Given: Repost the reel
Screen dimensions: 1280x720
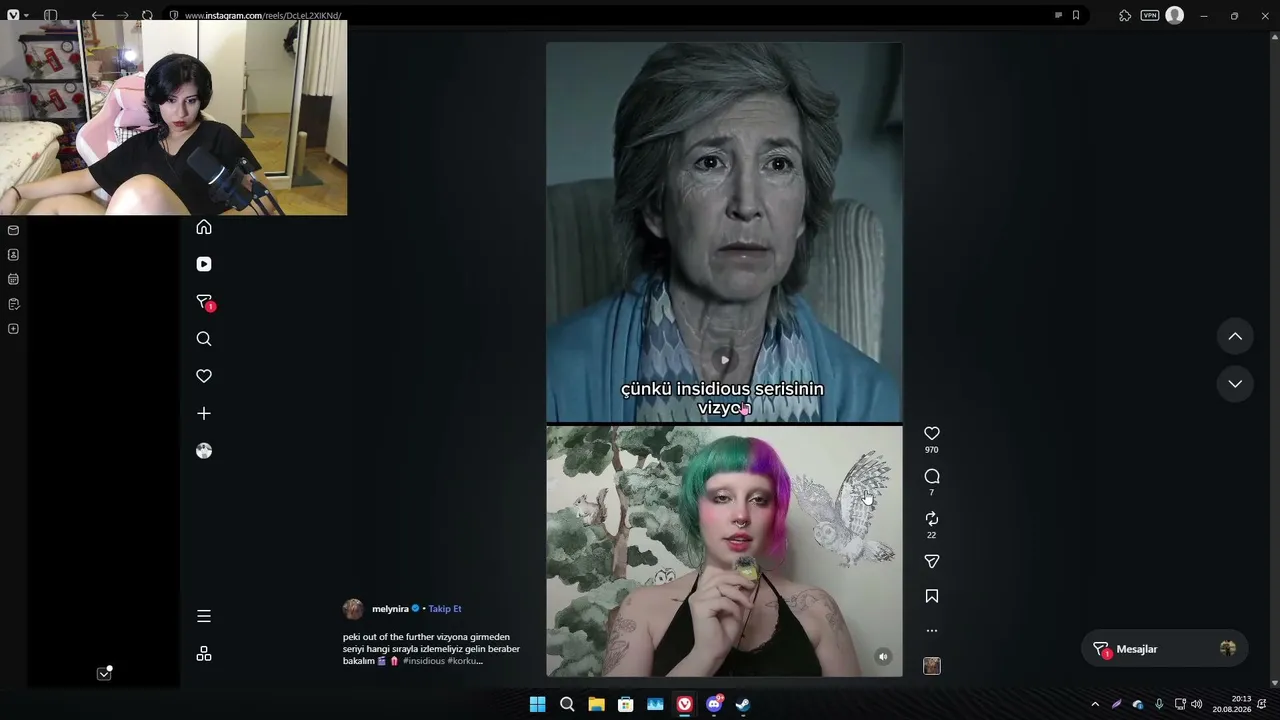Looking at the screenshot, I should [932, 519].
